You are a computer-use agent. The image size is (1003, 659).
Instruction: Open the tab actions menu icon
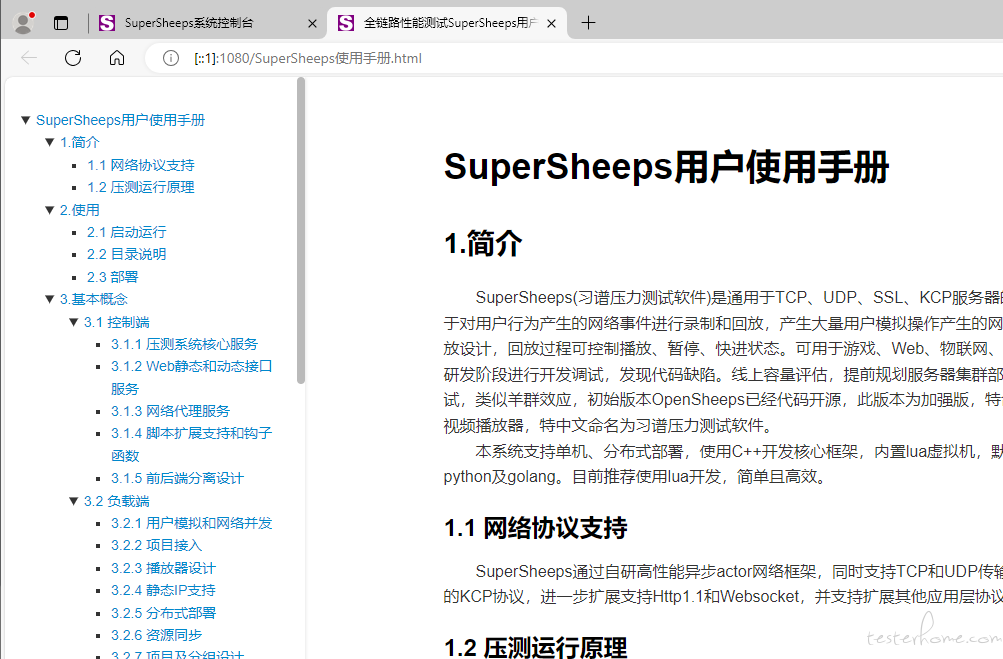(61, 23)
